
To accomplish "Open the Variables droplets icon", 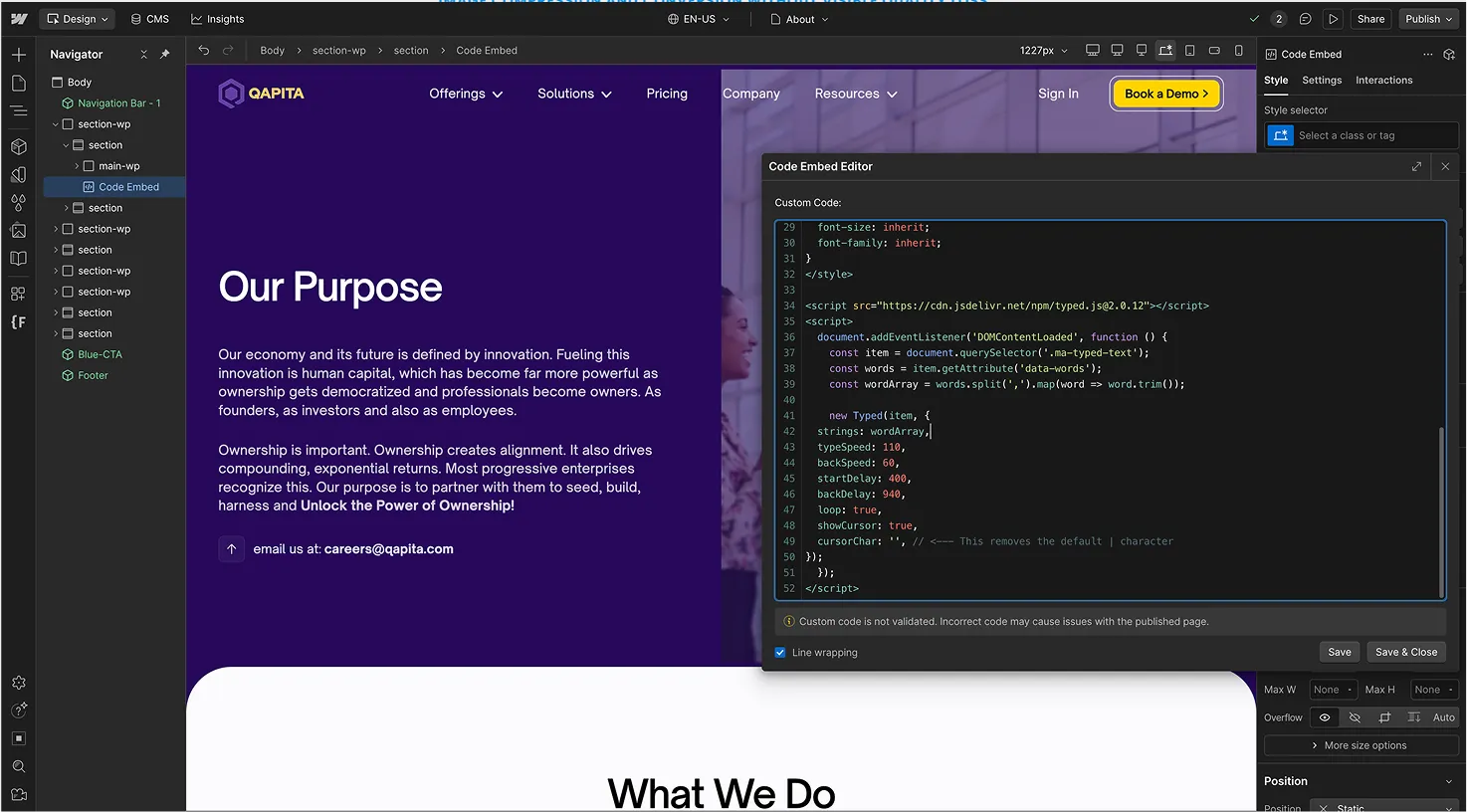I will (x=19, y=202).
